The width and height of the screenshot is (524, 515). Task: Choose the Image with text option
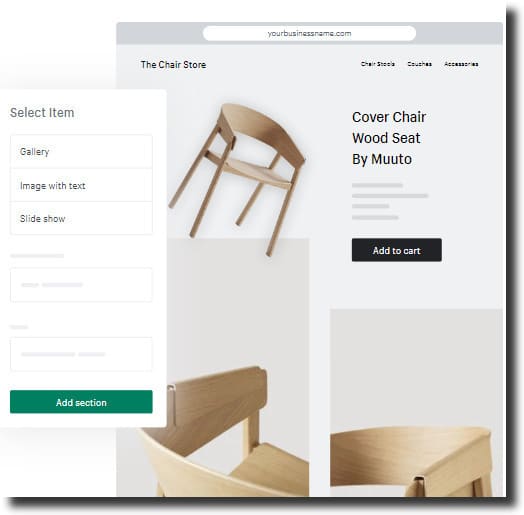pyautogui.click(x=81, y=185)
